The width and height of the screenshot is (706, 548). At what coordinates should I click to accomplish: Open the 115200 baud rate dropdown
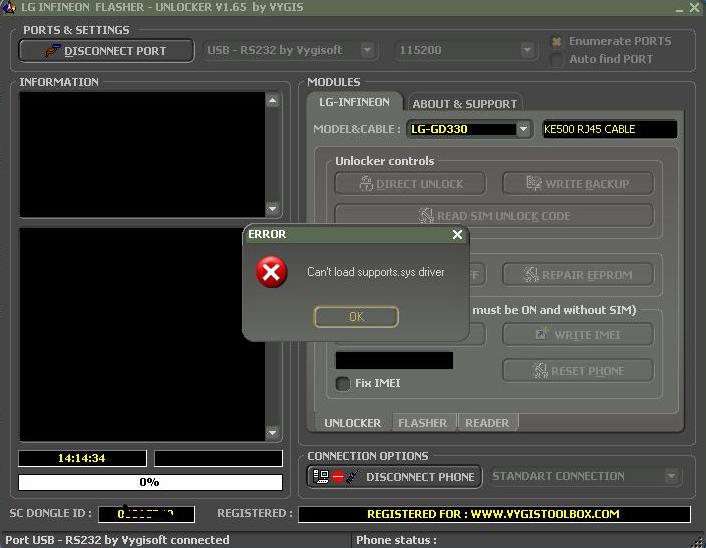click(x=527, y=50)
